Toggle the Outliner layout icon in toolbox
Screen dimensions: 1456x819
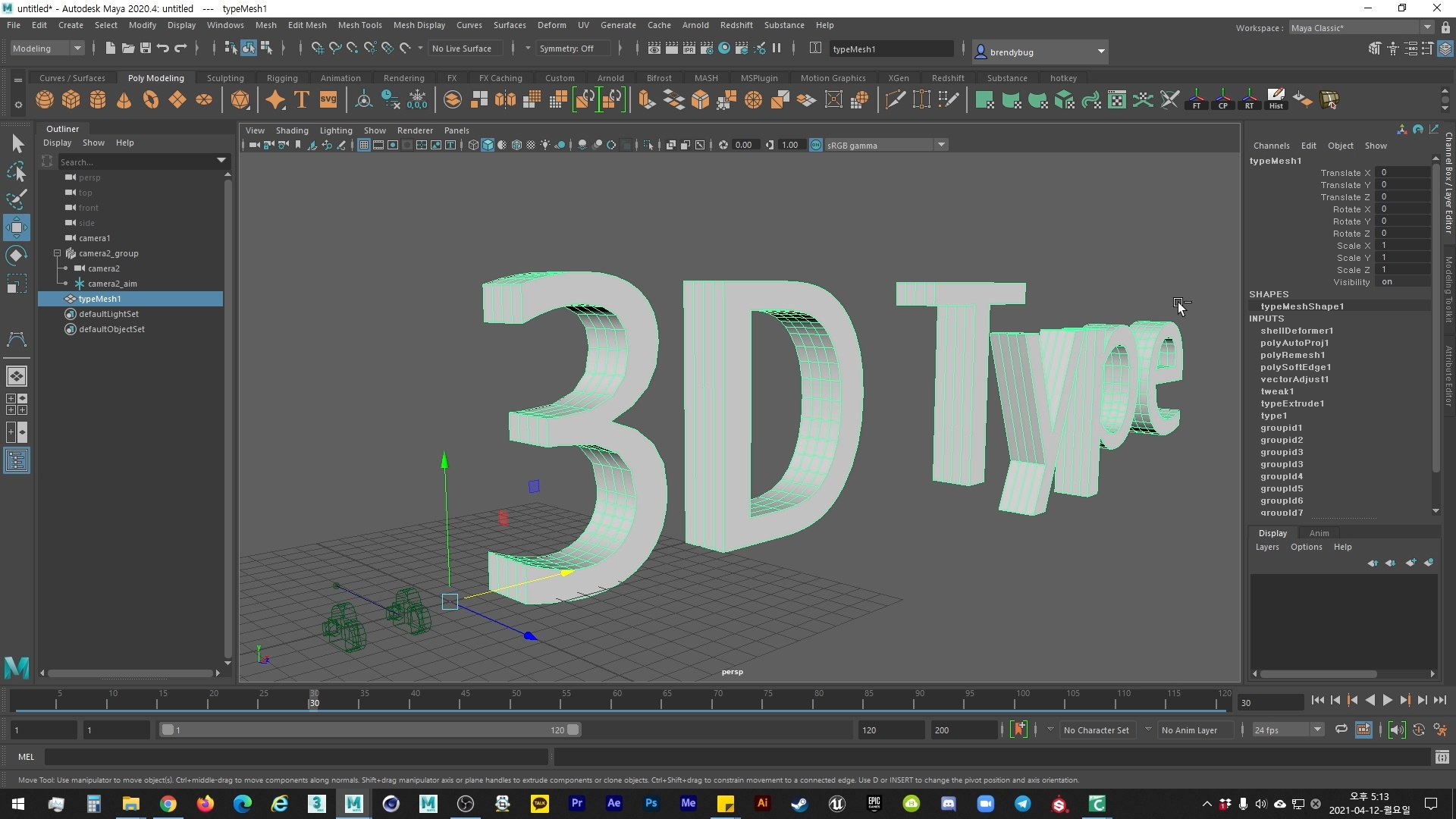17,461
